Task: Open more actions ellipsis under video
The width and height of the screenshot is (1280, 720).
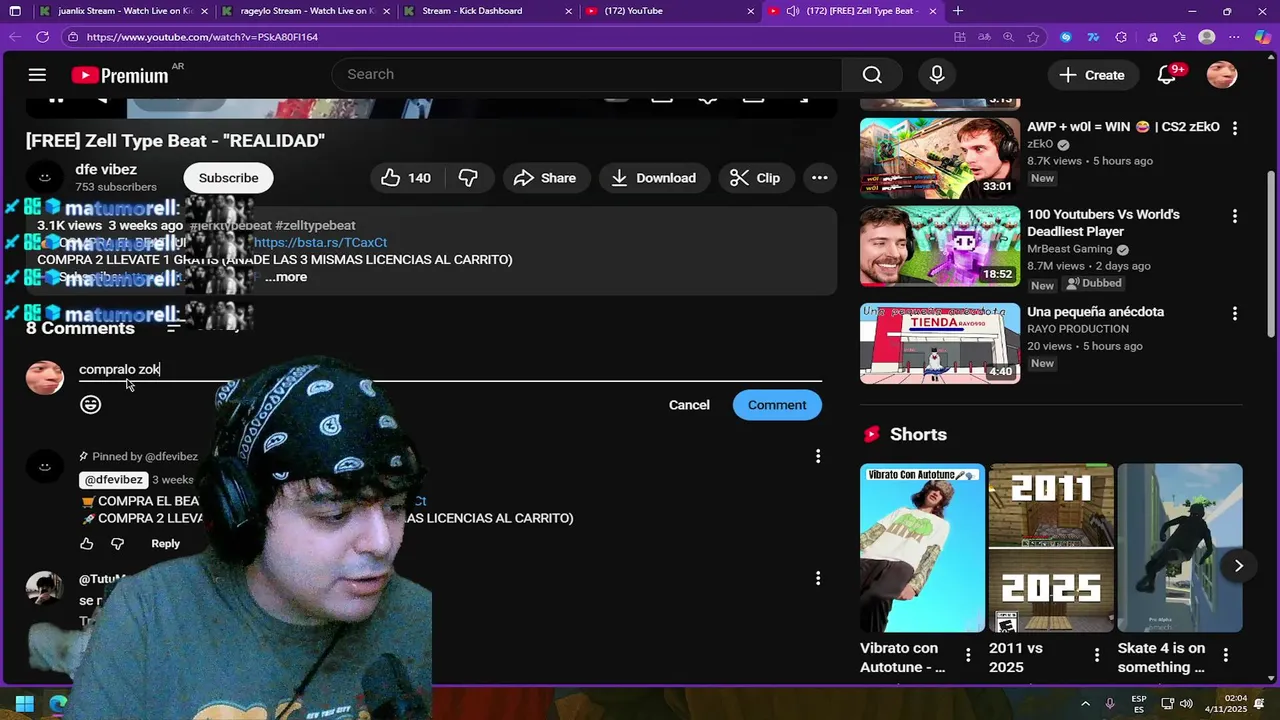Action: click(819, 178)
